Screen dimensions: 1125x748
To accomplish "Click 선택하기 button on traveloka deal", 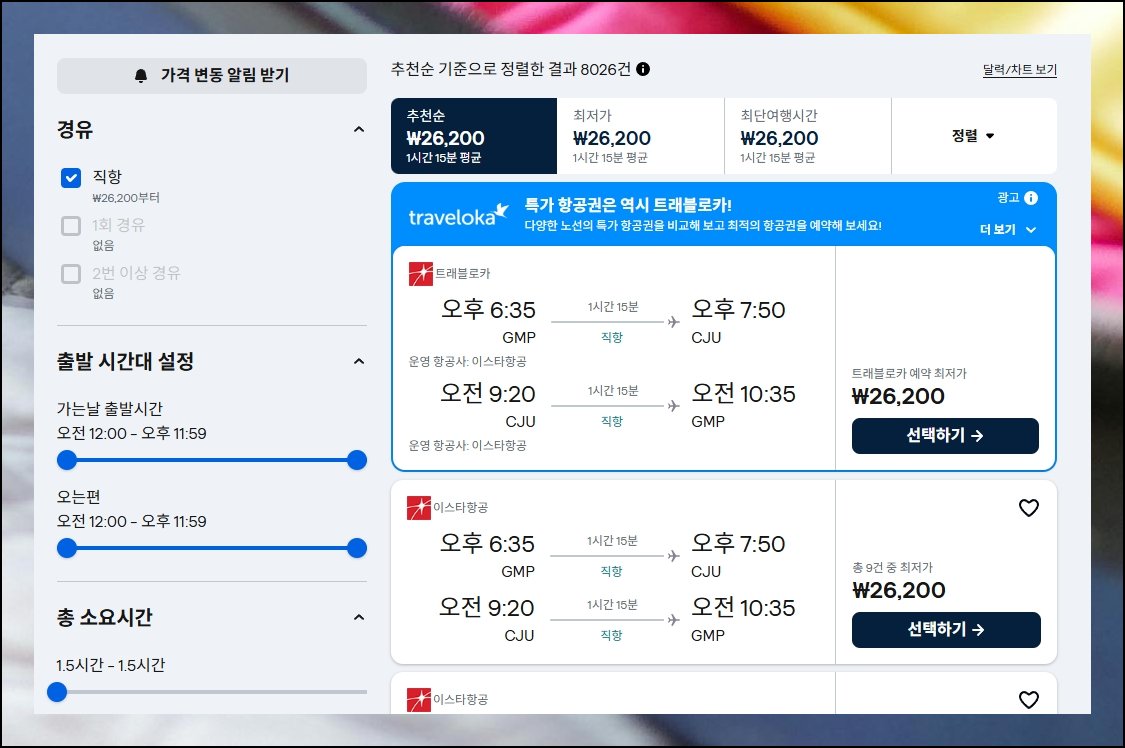I will click(945, 435).
